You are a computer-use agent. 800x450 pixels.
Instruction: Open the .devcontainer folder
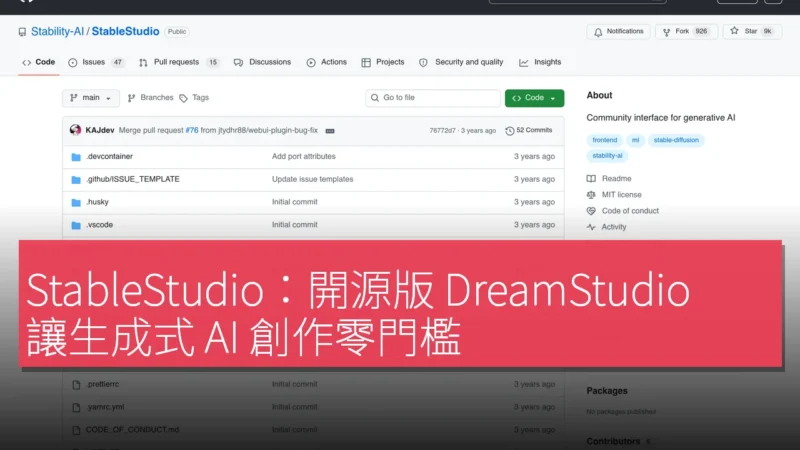[x=109, y=157]
